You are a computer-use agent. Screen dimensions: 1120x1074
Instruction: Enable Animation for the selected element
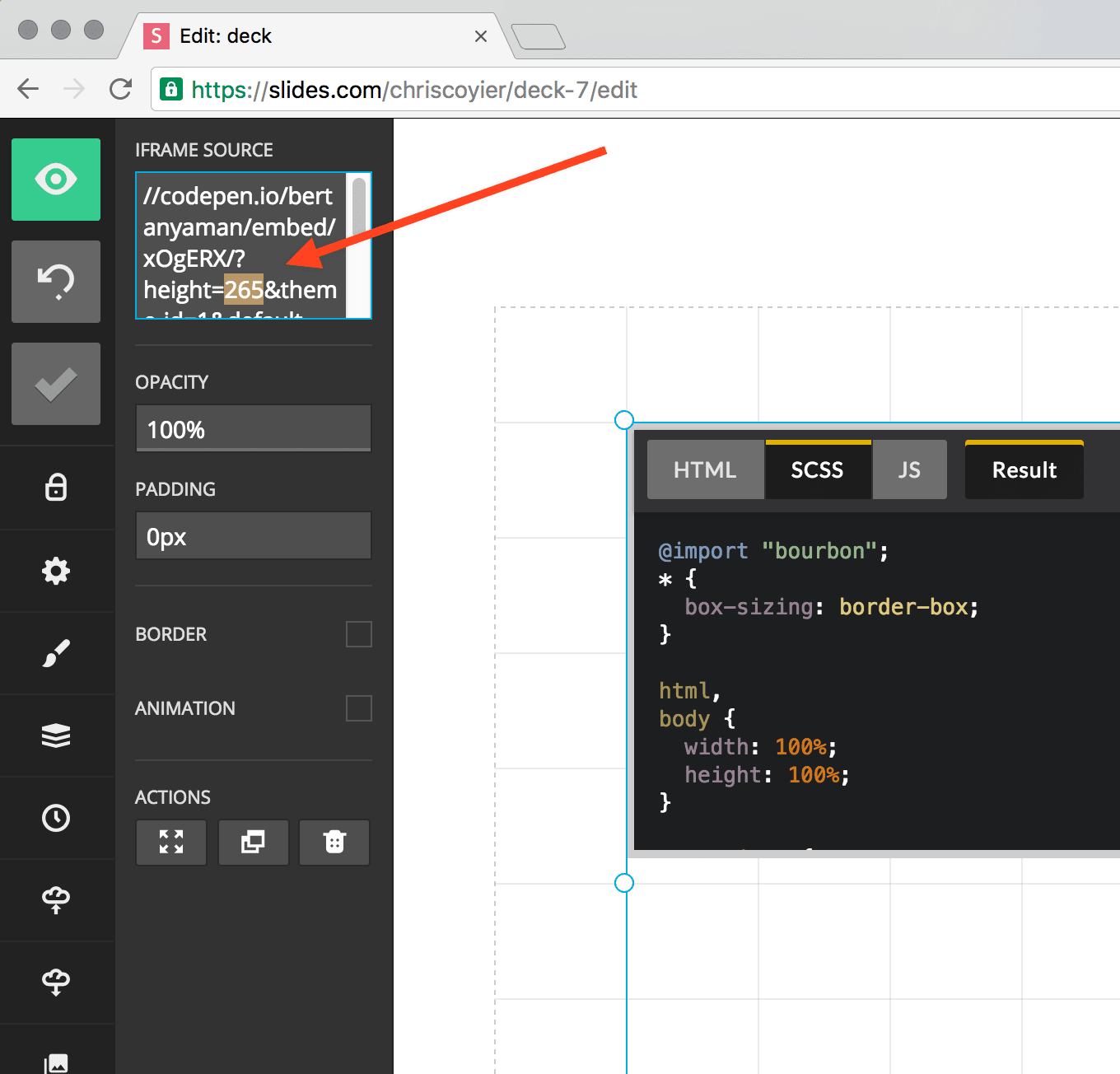coord(358,708)
